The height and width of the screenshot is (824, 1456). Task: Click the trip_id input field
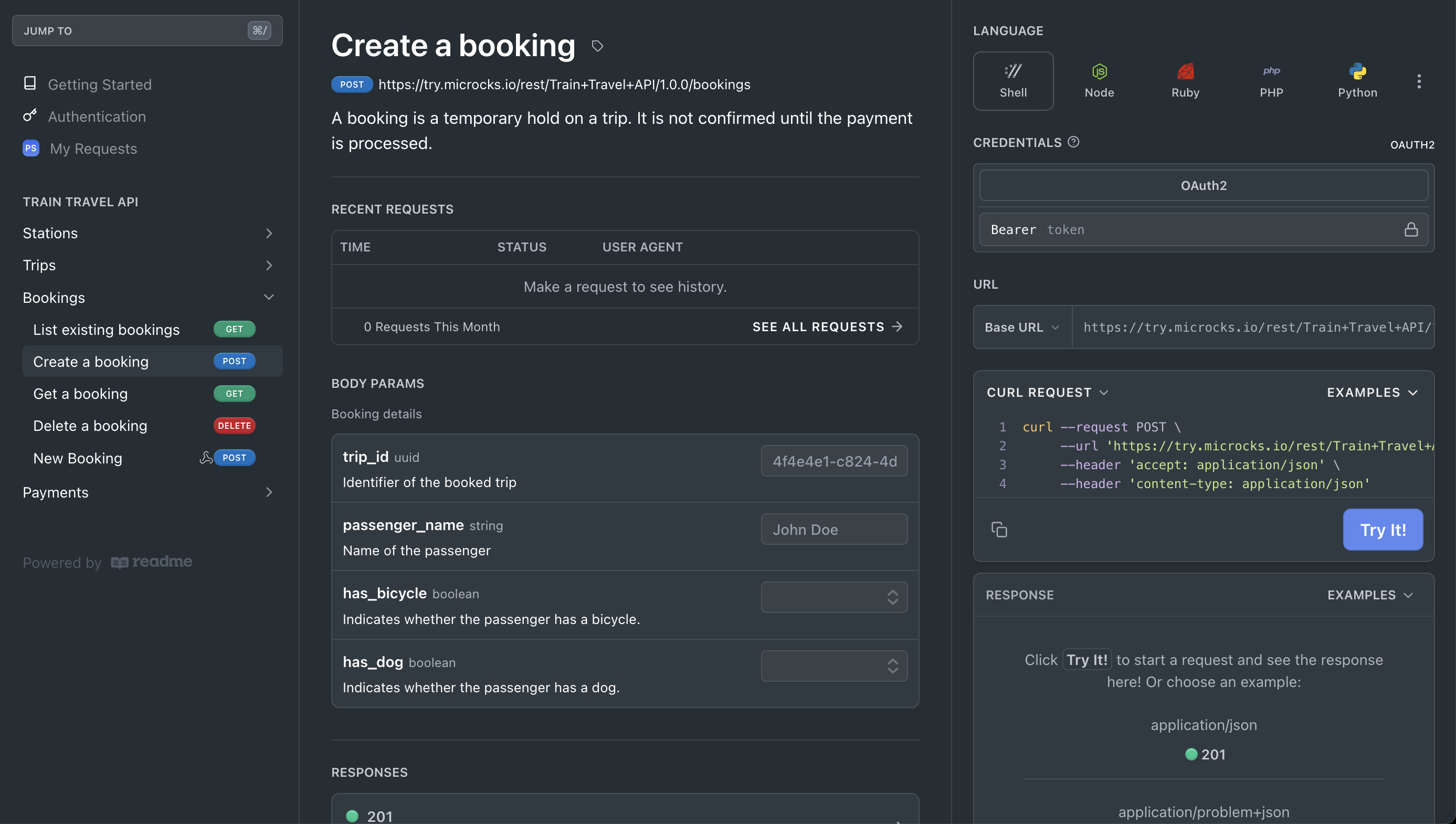click(x=834, y=461)
